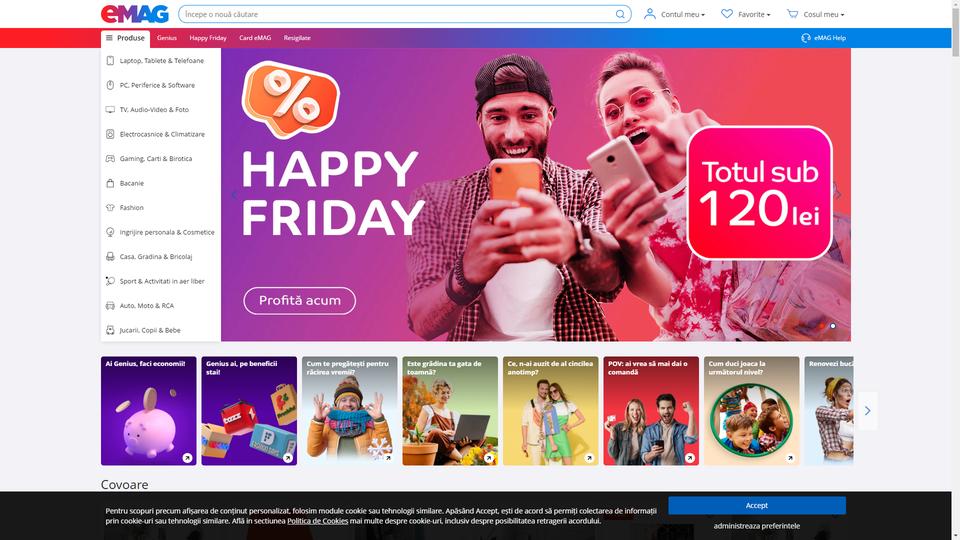The image size is (960, 540).
Task: Open the Happy Friday tab
Action: 208,38
